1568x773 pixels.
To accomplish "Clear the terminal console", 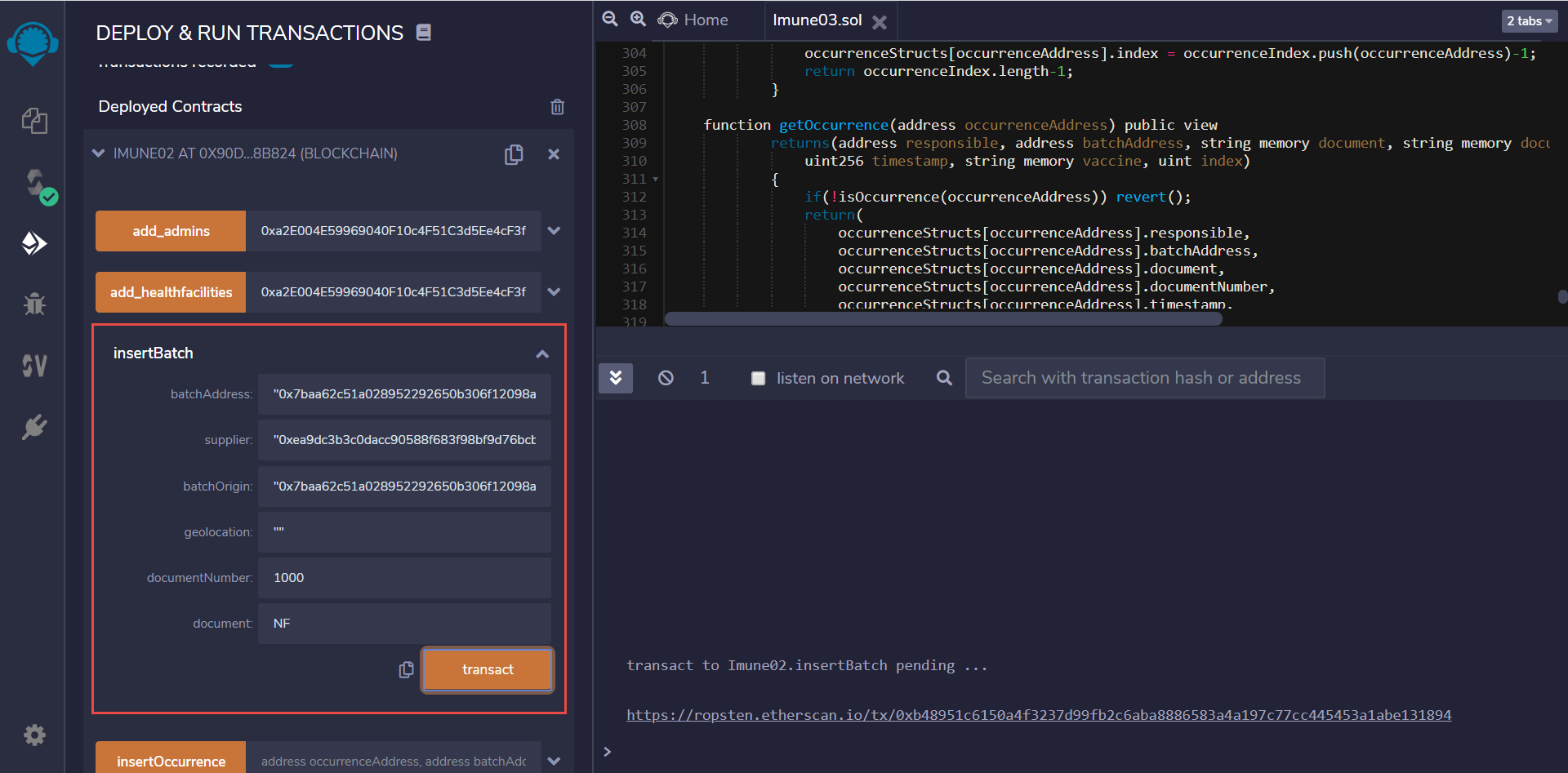I will pyautogui.click(x=666, y=378).
